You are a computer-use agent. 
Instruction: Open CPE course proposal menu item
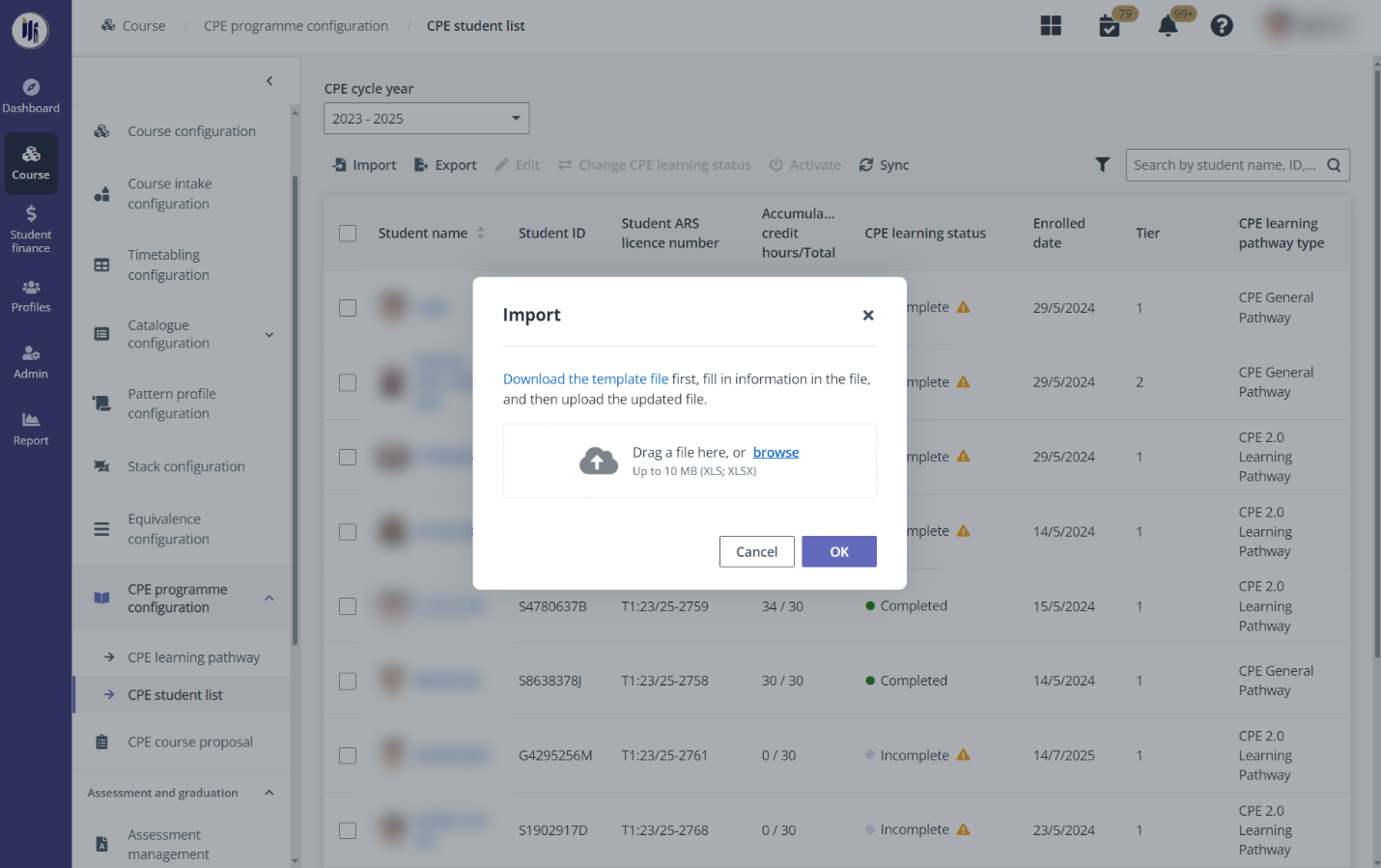pos(181,742)
